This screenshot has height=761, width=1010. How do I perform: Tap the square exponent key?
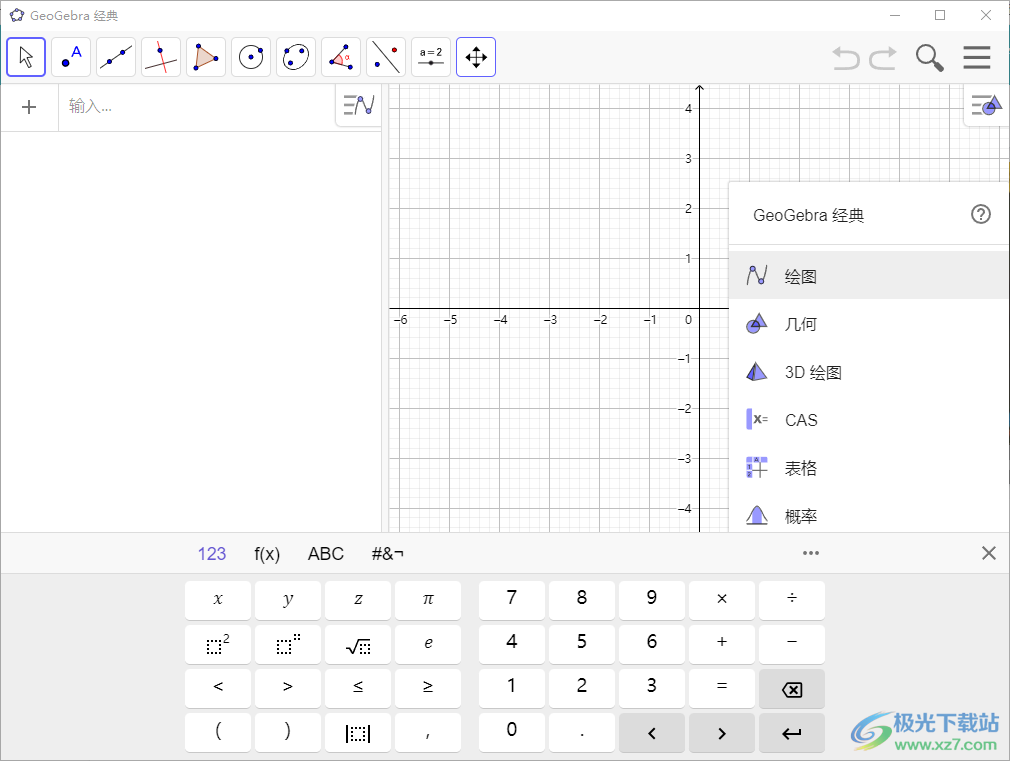click(x=218, y=644)
